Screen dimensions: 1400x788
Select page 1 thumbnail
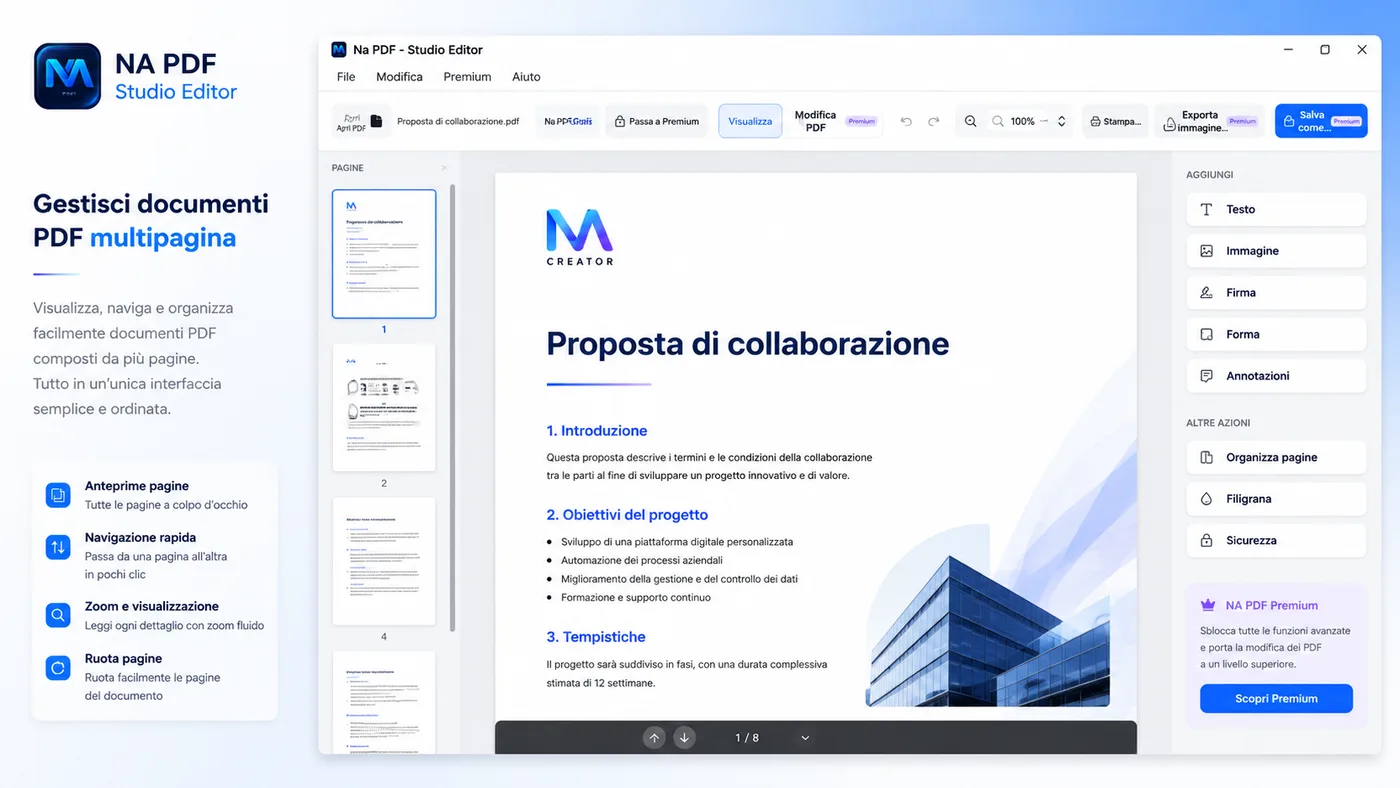coord(384,254)
